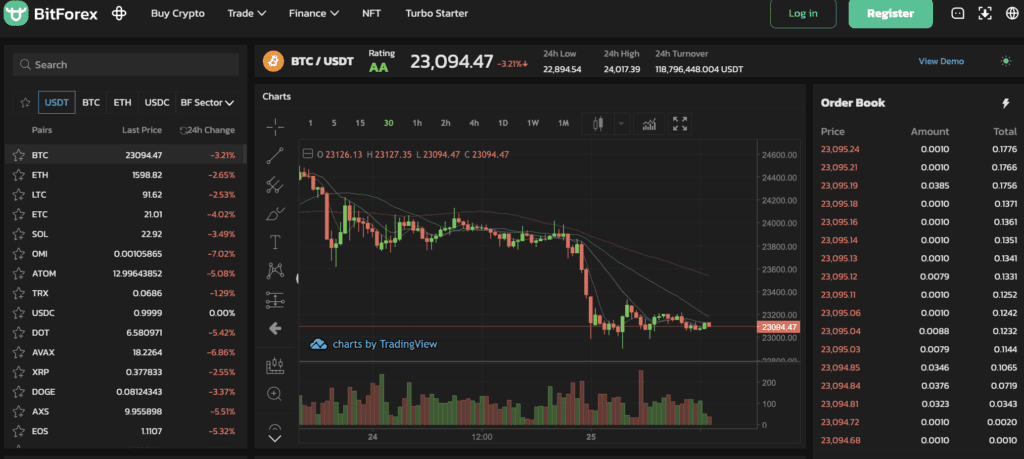The image size is (1024, 459).
Task: Set chart interval to 1h
Action: click(x=417, y=123)
